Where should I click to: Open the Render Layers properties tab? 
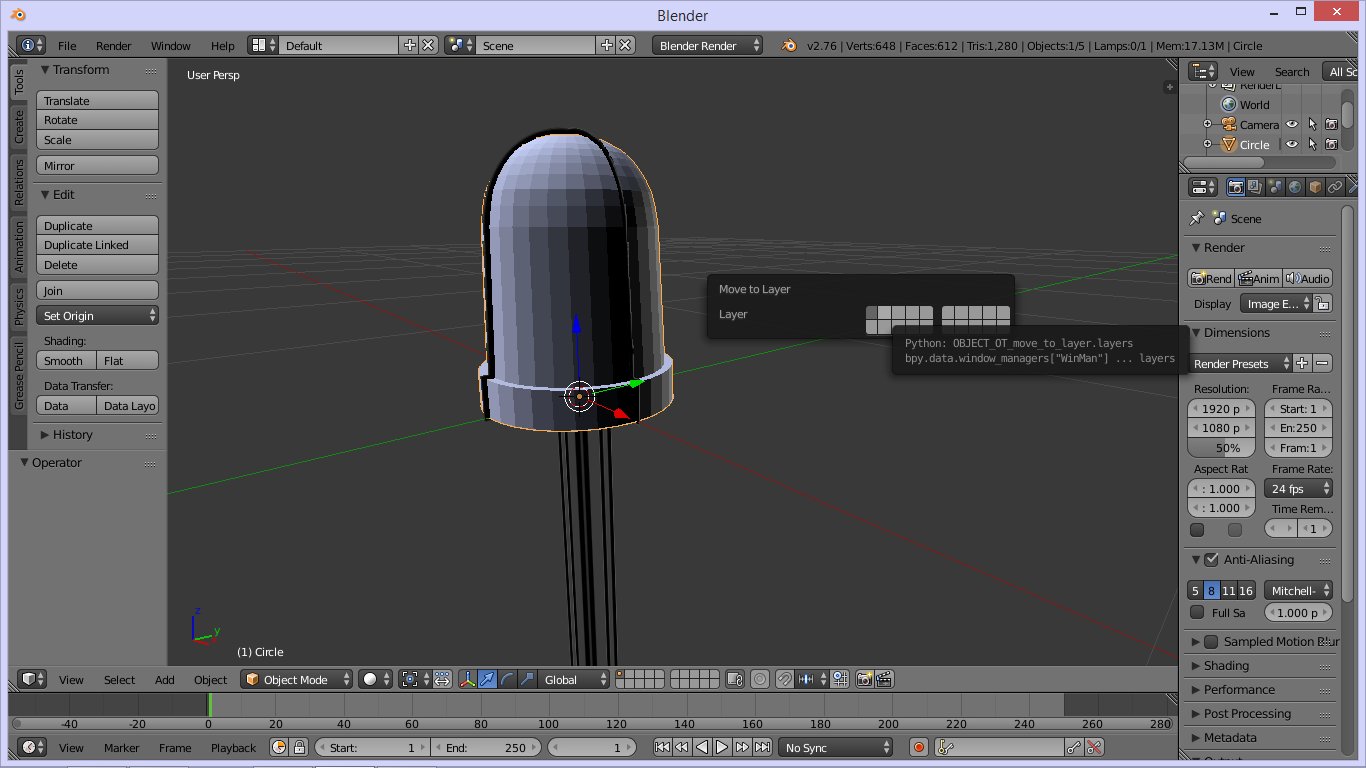pos(1255,187)
